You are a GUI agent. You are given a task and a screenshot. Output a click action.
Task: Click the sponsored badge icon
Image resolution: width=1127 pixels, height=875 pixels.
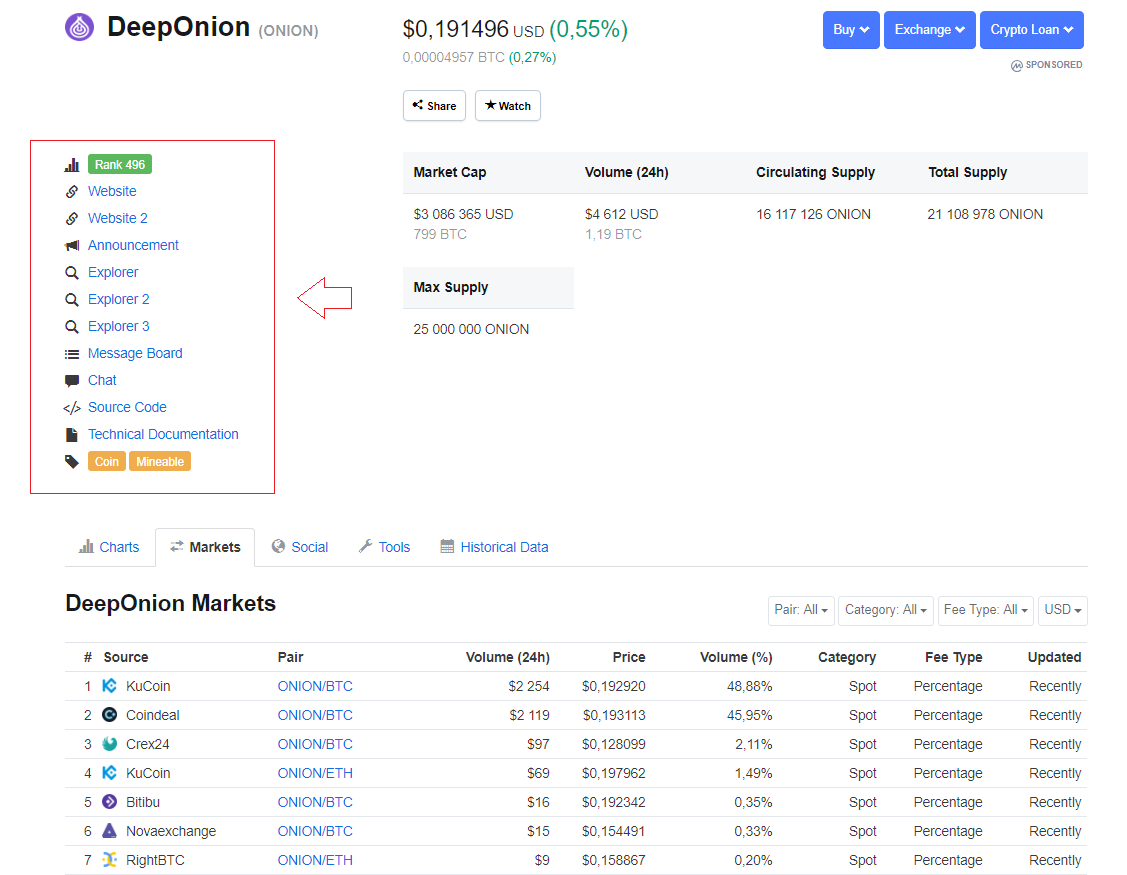click(1016, 65)
